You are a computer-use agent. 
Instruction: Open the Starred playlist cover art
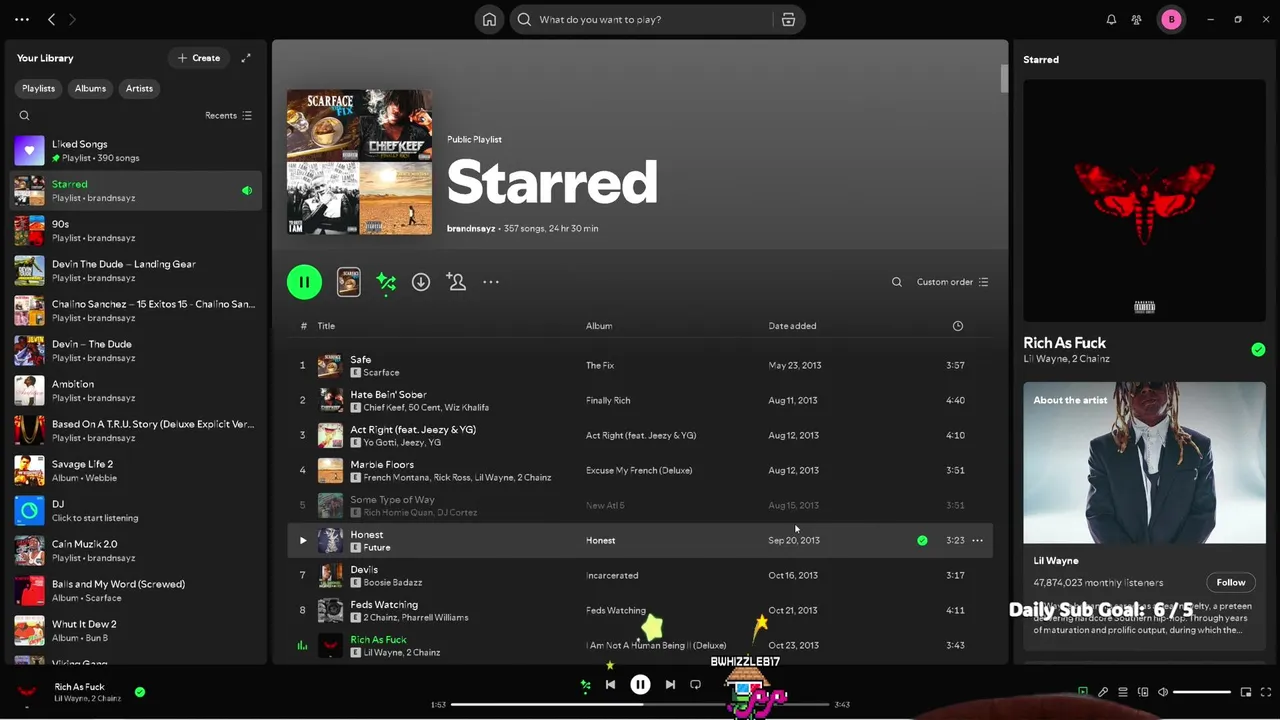click(359, 162)
